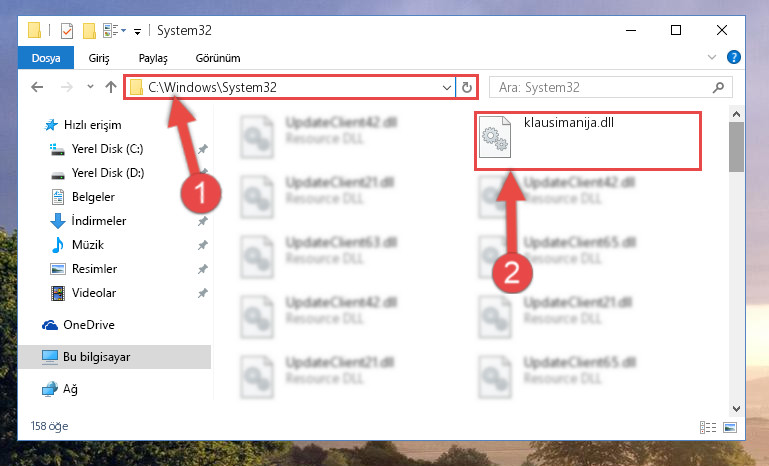Click the Properties quick access icon
Viewport: 769px width, 466px height.
click(x=67, y=30)
